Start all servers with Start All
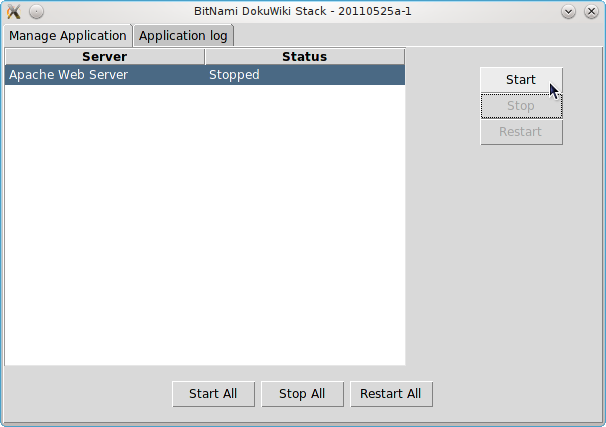This screenshot has width=606, height=427. pos(213,394)
